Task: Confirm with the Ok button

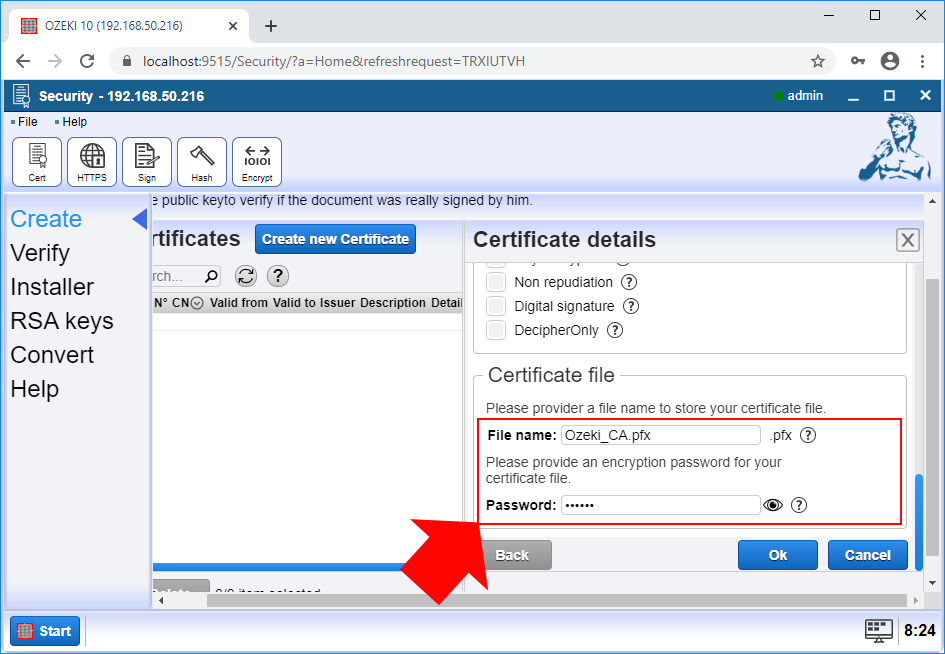Action: pos(777,555)
